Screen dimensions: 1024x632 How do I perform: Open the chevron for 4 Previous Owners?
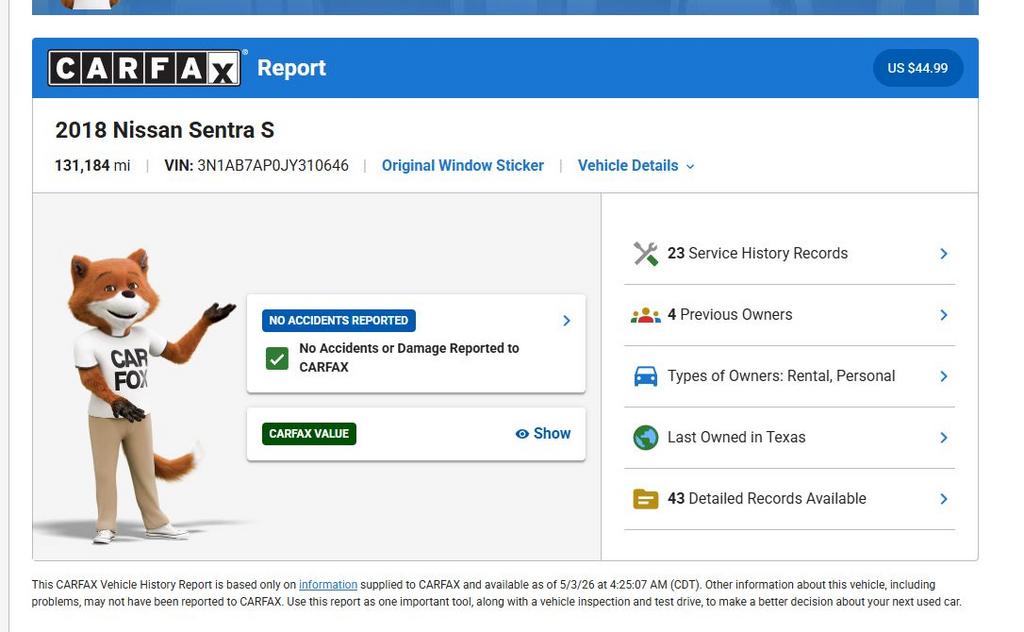[x=944, y=315]
